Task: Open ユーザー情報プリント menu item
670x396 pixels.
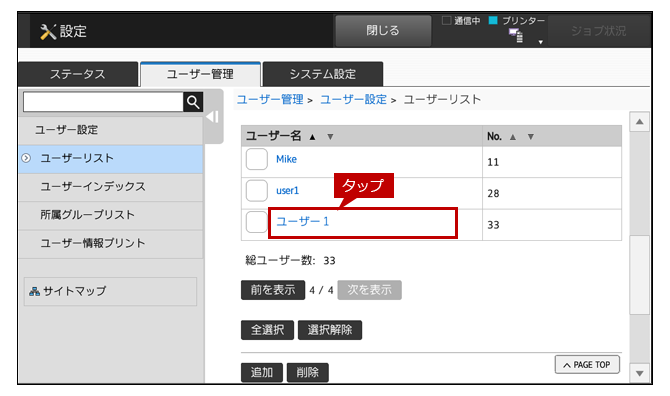Action: tap(111, 243)
